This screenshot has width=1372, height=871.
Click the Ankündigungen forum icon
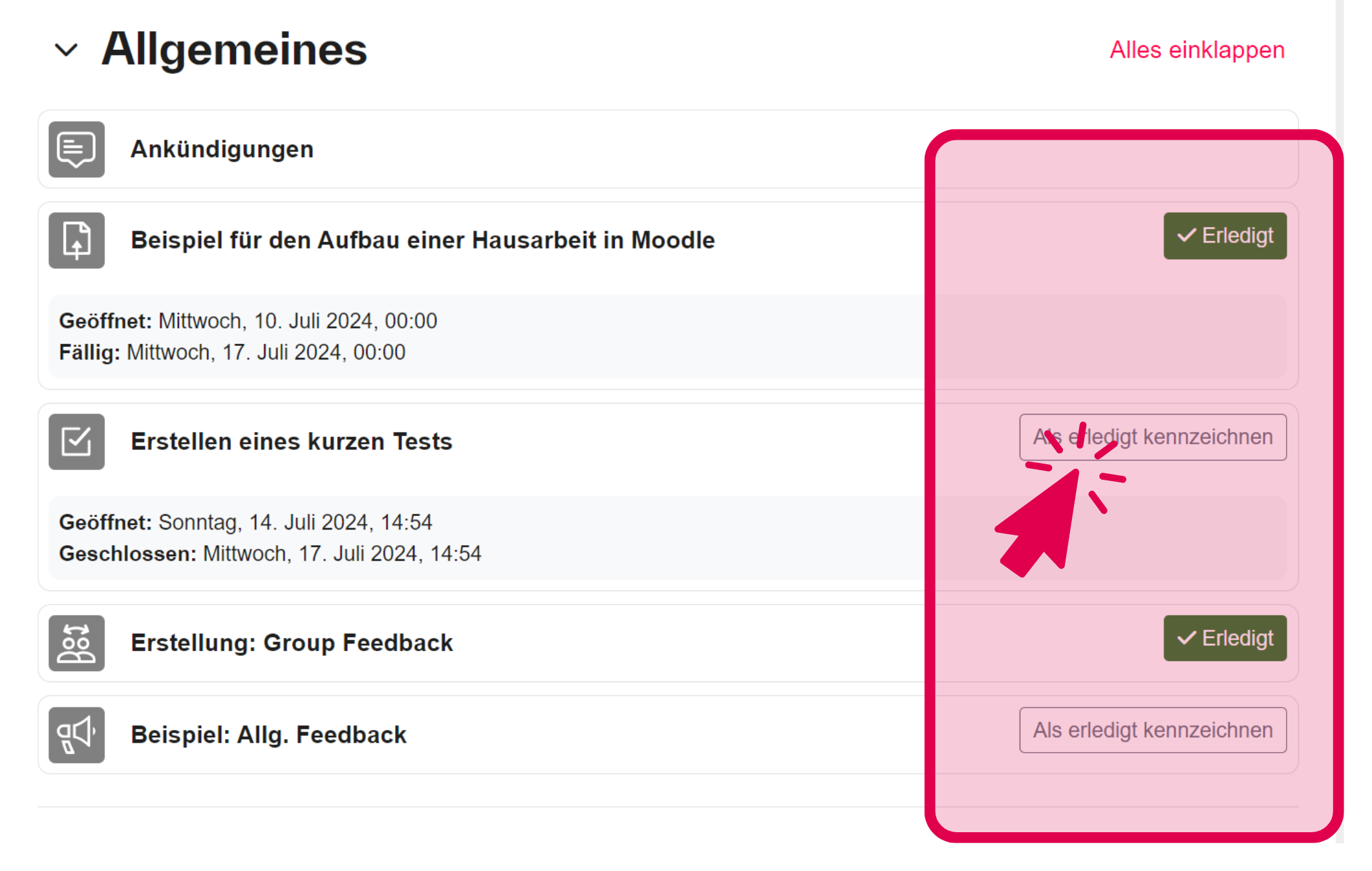[76, 149]
